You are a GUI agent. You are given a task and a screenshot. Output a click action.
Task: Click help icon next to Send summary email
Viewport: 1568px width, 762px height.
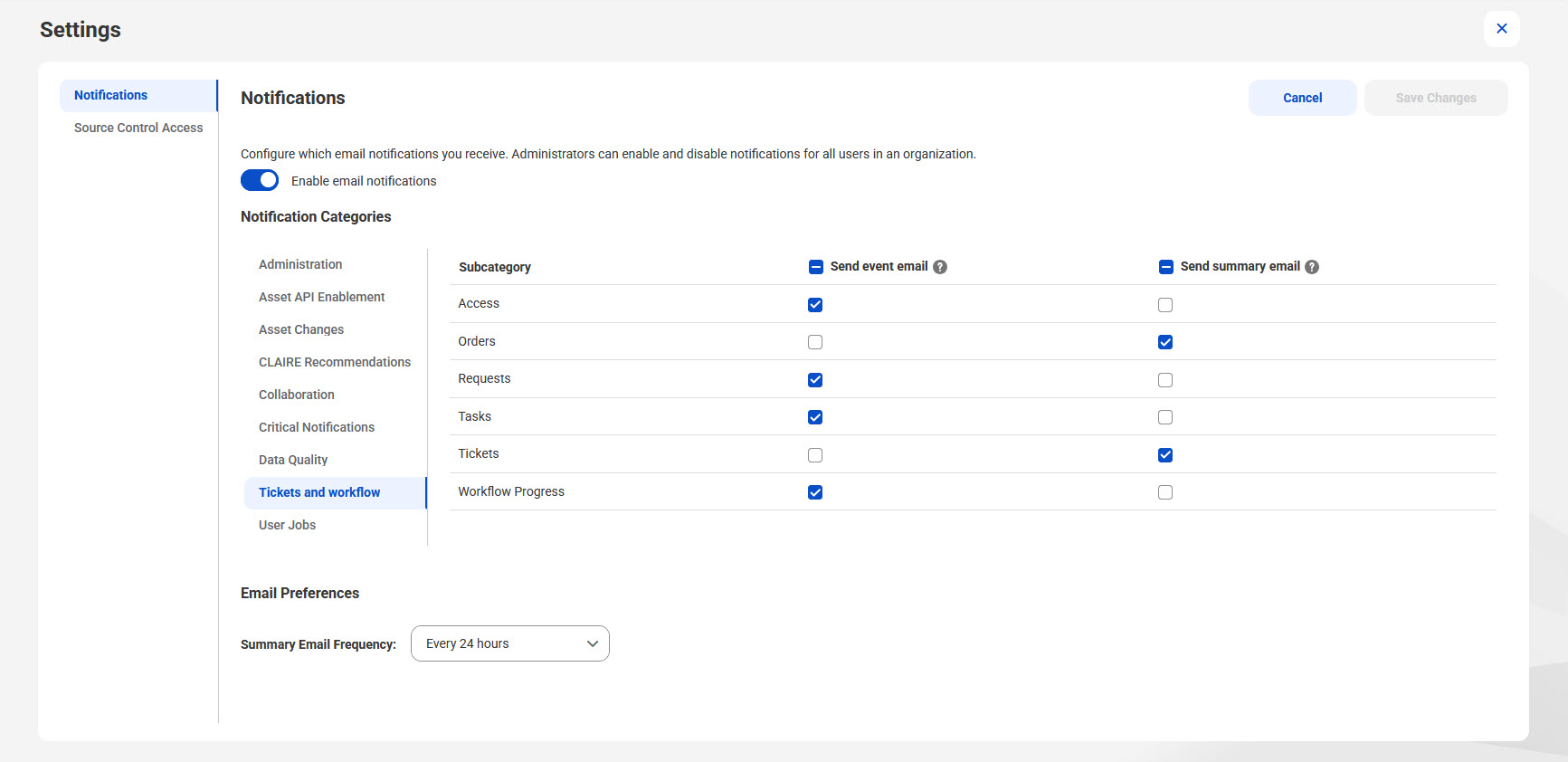(1312, 267)
